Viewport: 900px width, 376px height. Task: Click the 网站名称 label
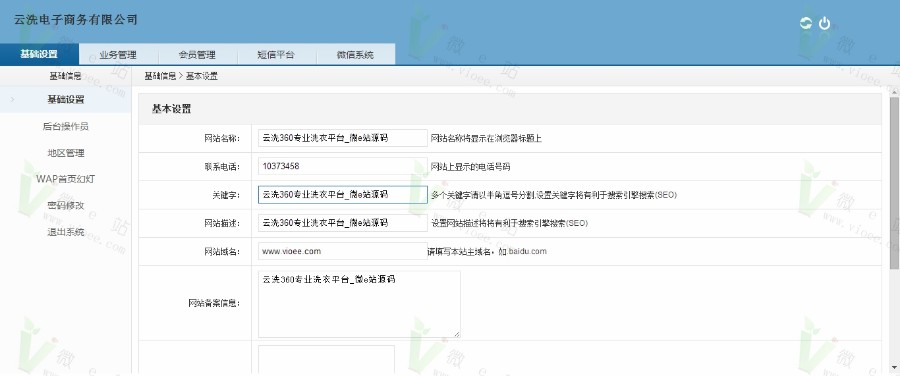point(222,138)
